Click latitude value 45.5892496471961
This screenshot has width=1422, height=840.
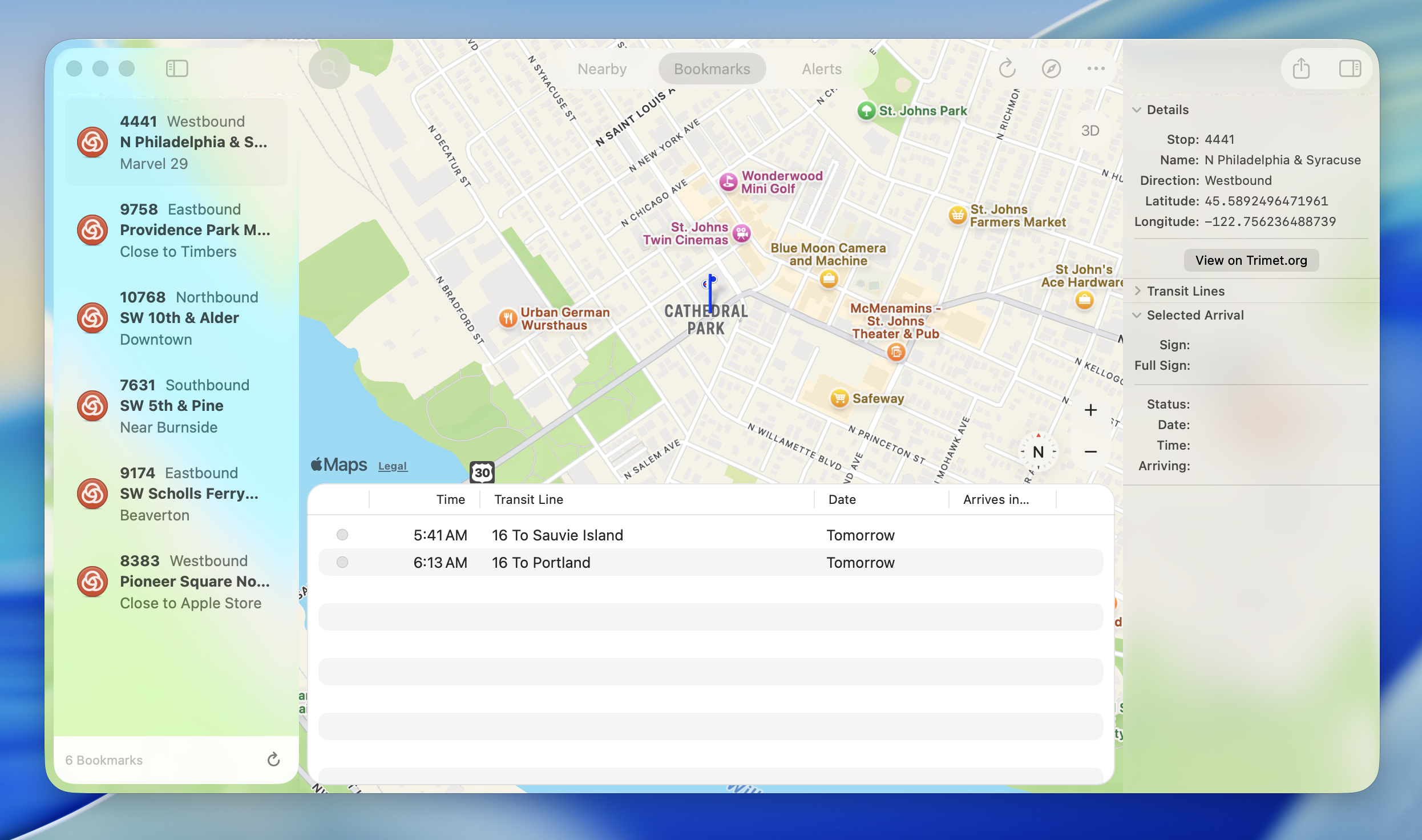tap(1266, 201)
